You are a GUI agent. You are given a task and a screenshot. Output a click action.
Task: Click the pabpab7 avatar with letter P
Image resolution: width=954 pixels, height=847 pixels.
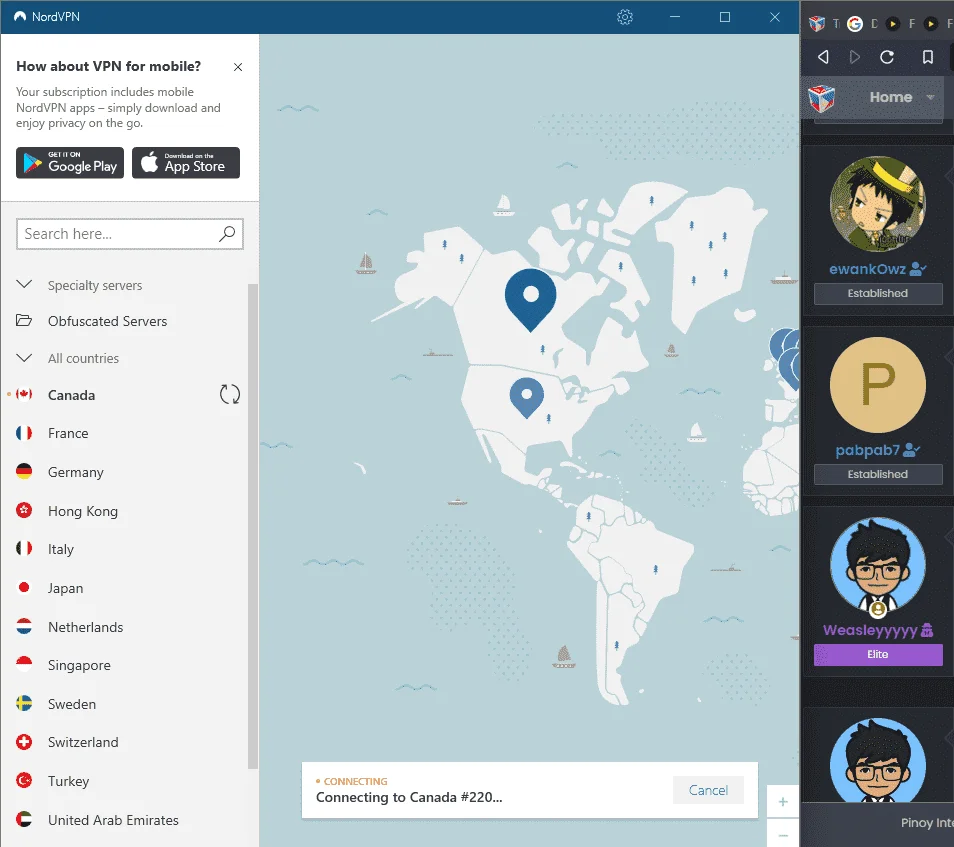pos(878,385)
